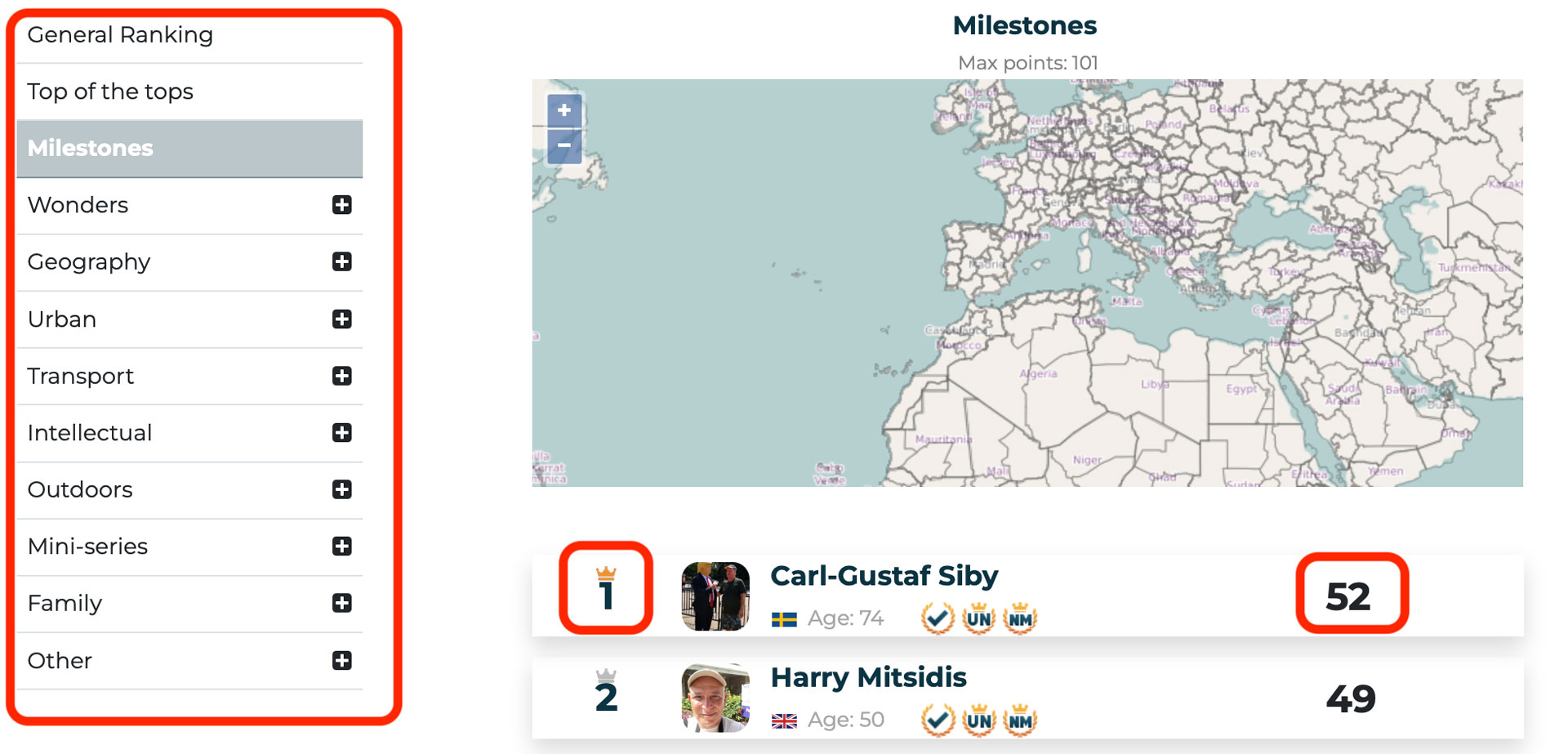Expand the Geography category
Screen dimensions: 1568x754
(x=342, y=261)
